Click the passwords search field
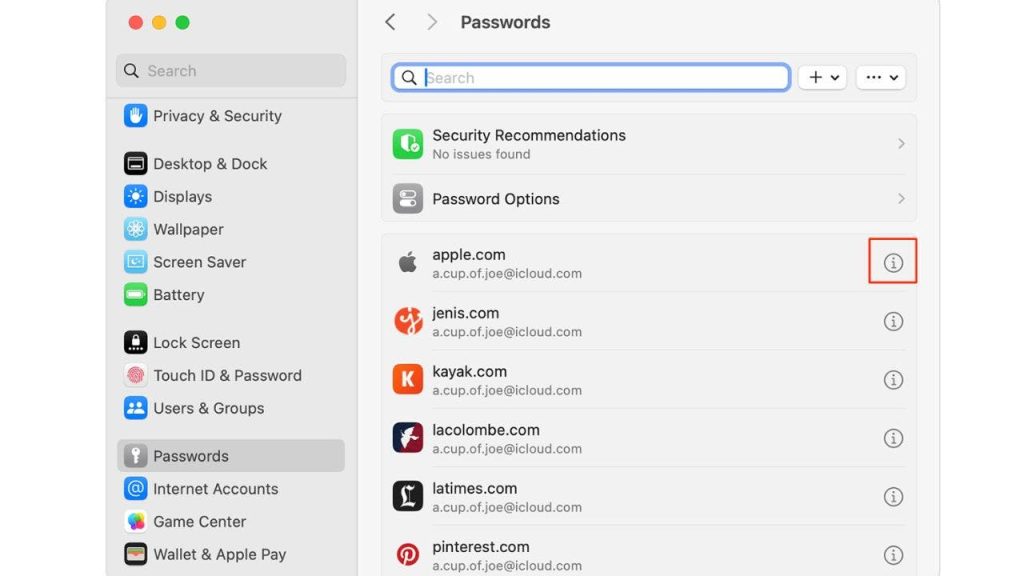The image size is (1024, 576). (x=600, y=78)
